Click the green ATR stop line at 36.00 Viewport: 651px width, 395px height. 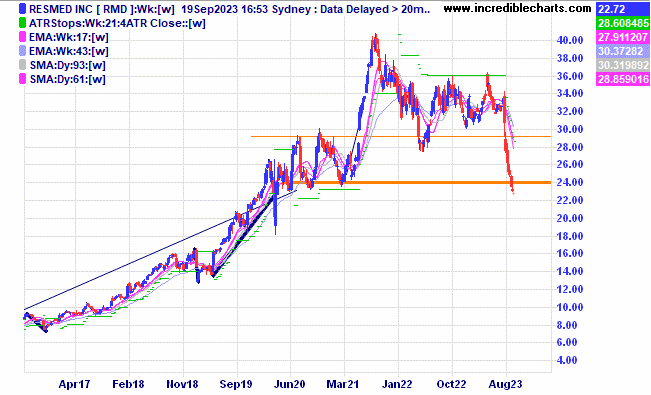pyautogui.click(x=465, y=75)
